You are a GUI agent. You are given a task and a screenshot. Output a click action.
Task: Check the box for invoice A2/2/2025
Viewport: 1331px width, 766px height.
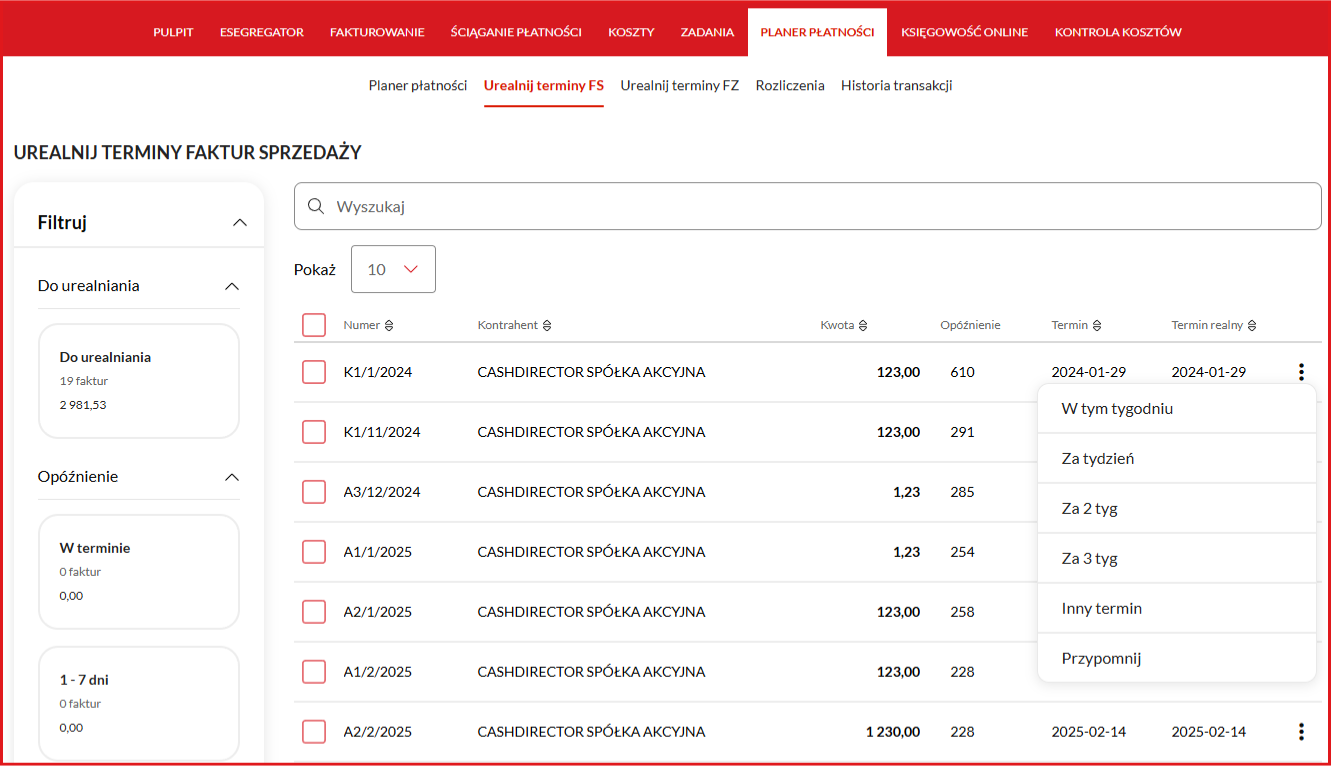point(314,732)
